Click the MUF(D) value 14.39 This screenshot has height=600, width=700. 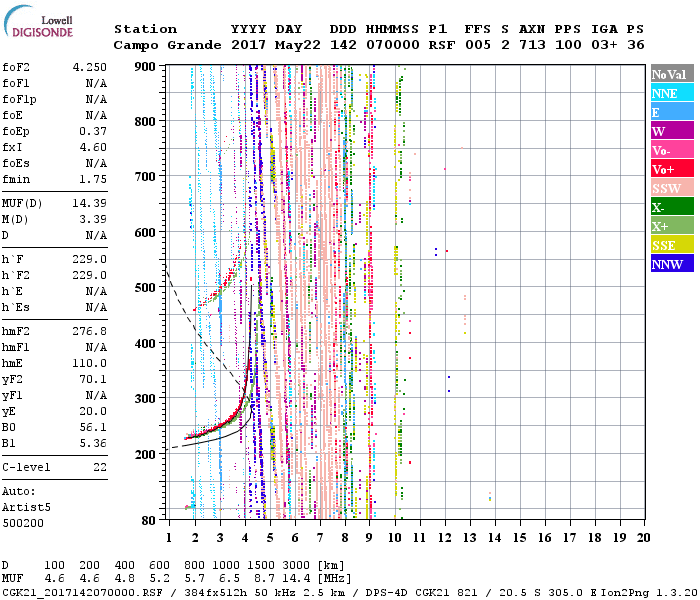[x=90, y=203]
